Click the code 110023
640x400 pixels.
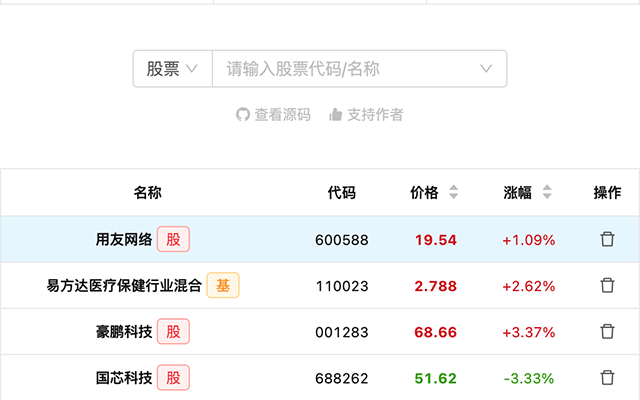[x=342, y=286]
